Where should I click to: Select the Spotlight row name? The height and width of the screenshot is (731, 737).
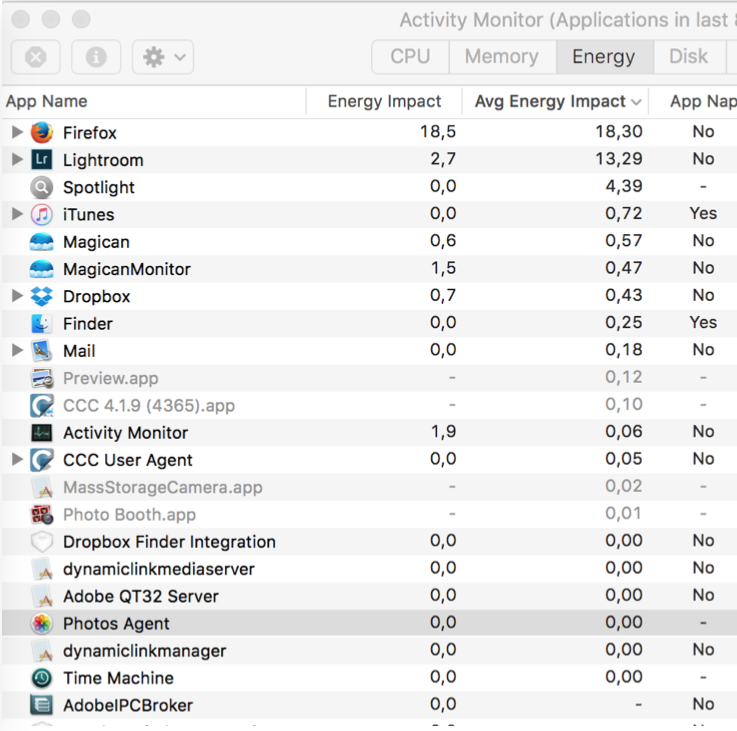coord(99,188)
